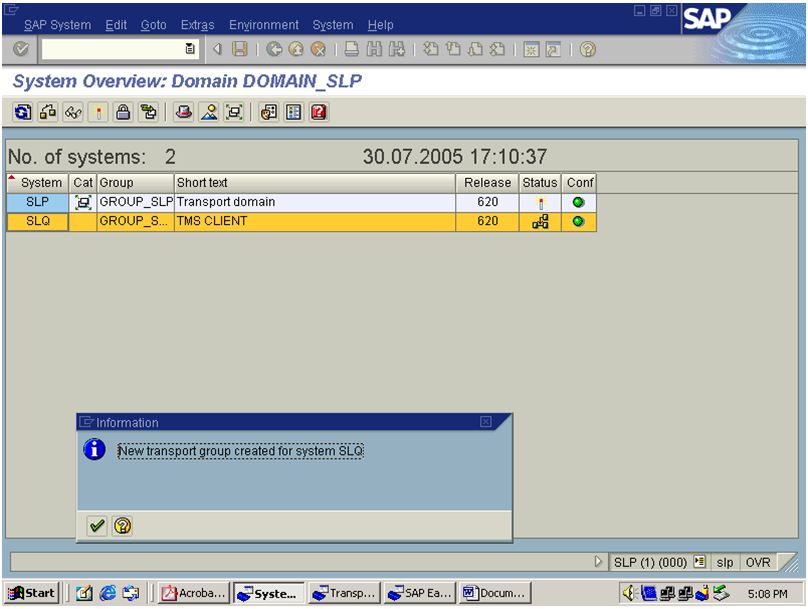Open the Environment menu

264,25
